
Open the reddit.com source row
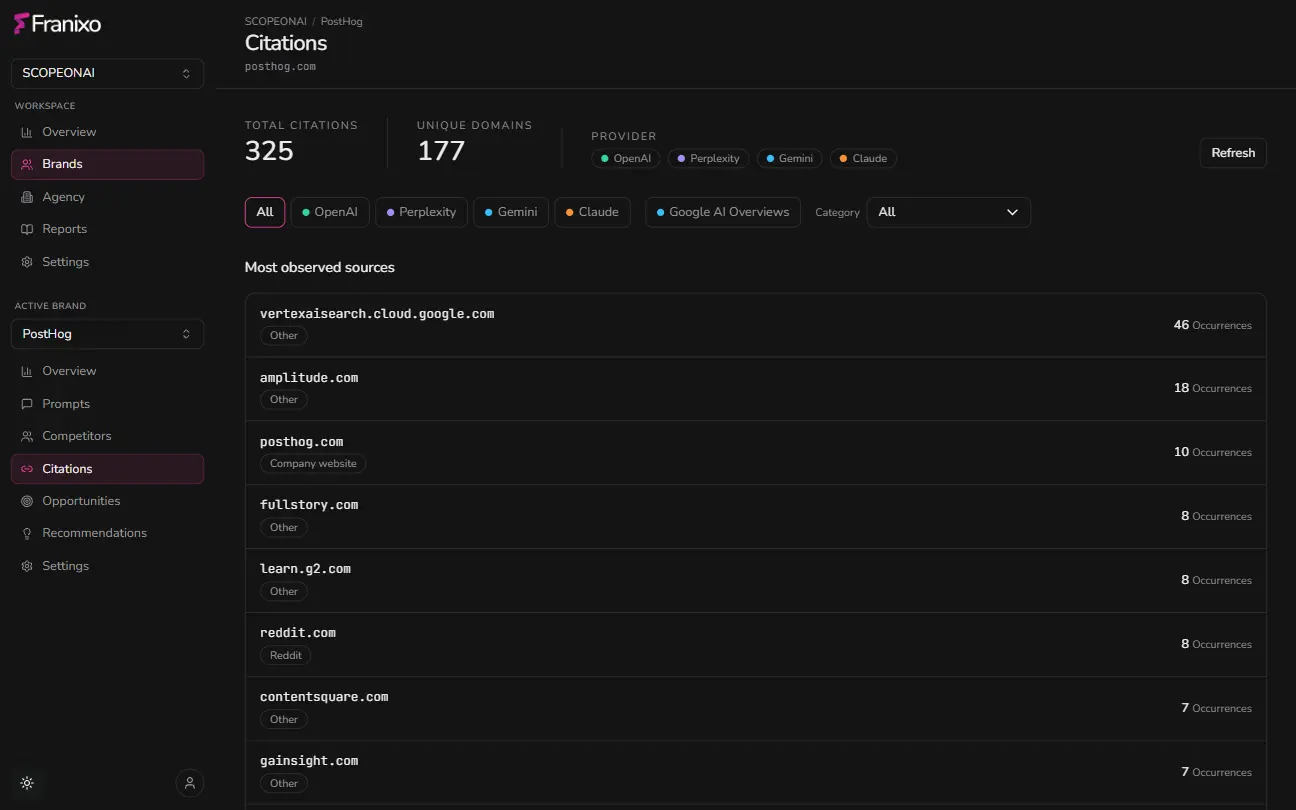756,645
